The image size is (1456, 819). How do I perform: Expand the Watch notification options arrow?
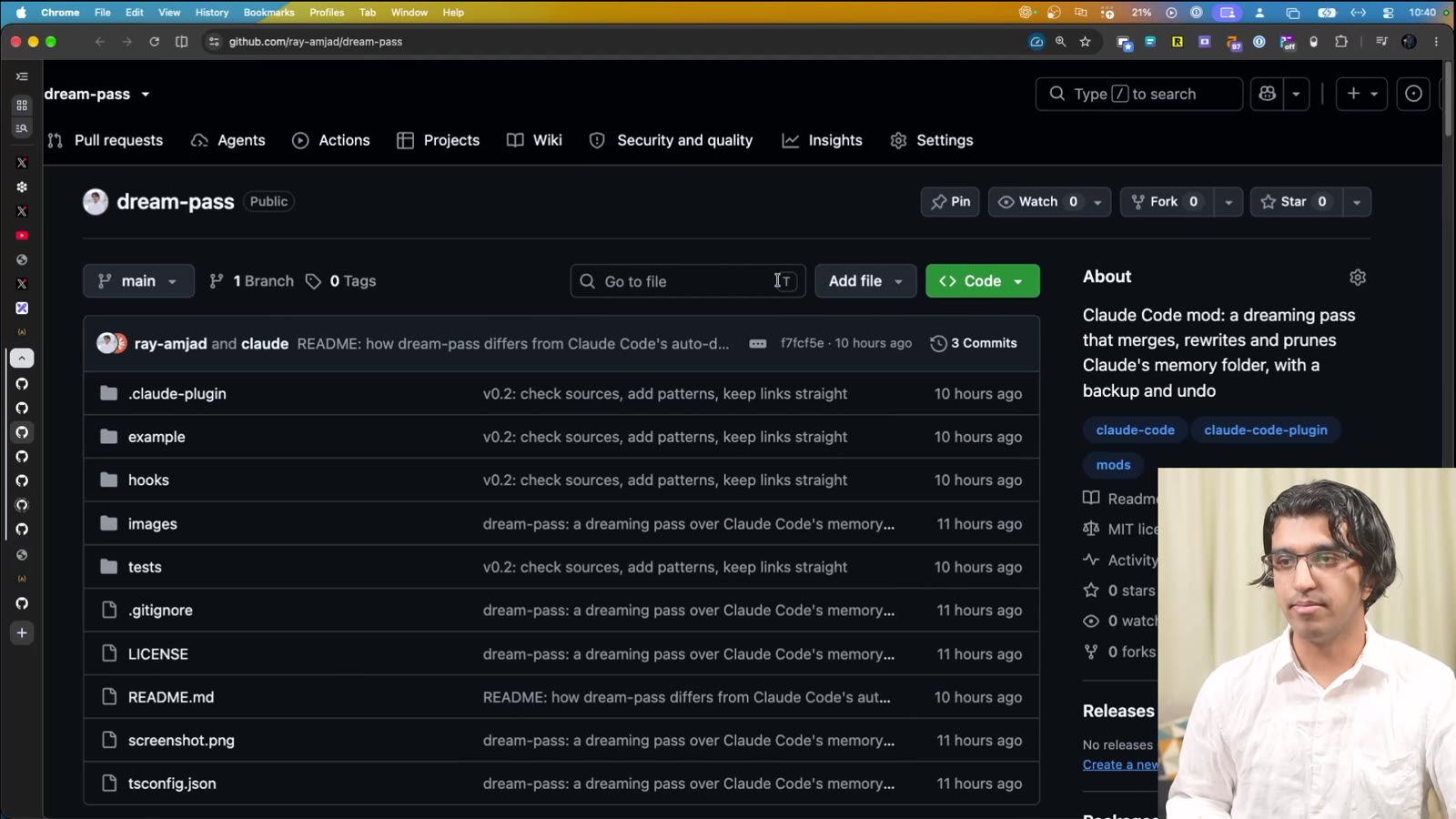pos(1097,202)
